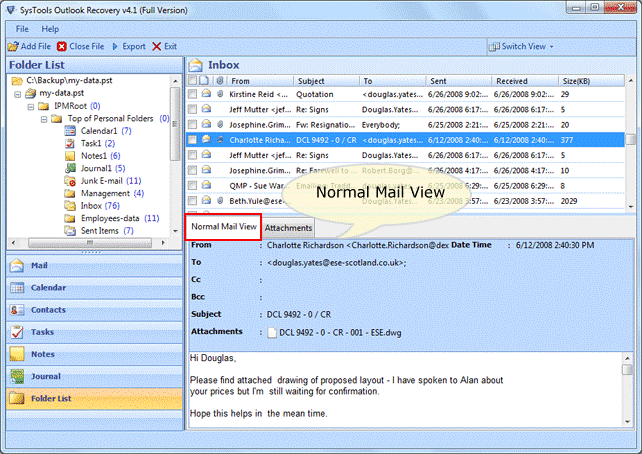
Task: Click the folder tree horizontal scrollbar thumb
Action: [x=90, y=243]
